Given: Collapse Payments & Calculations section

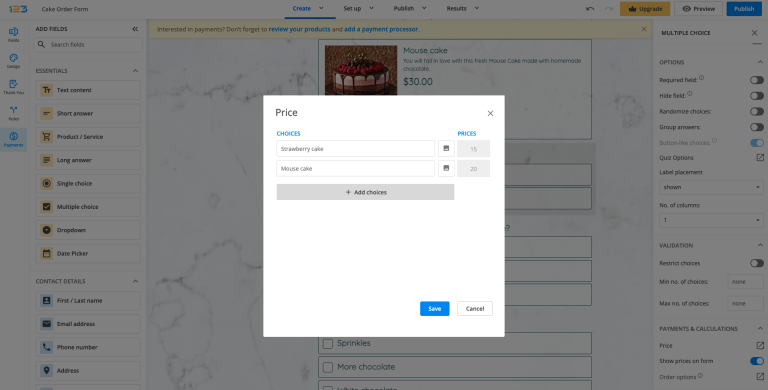Looking at the screenshot, I should [760, 329].
